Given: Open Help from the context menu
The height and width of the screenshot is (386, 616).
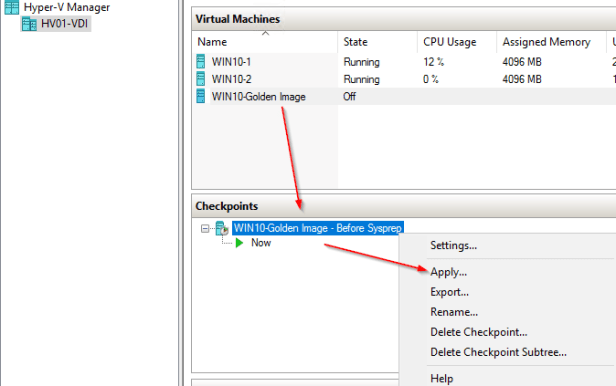Looking at the screenshot, I should point(442,379).
